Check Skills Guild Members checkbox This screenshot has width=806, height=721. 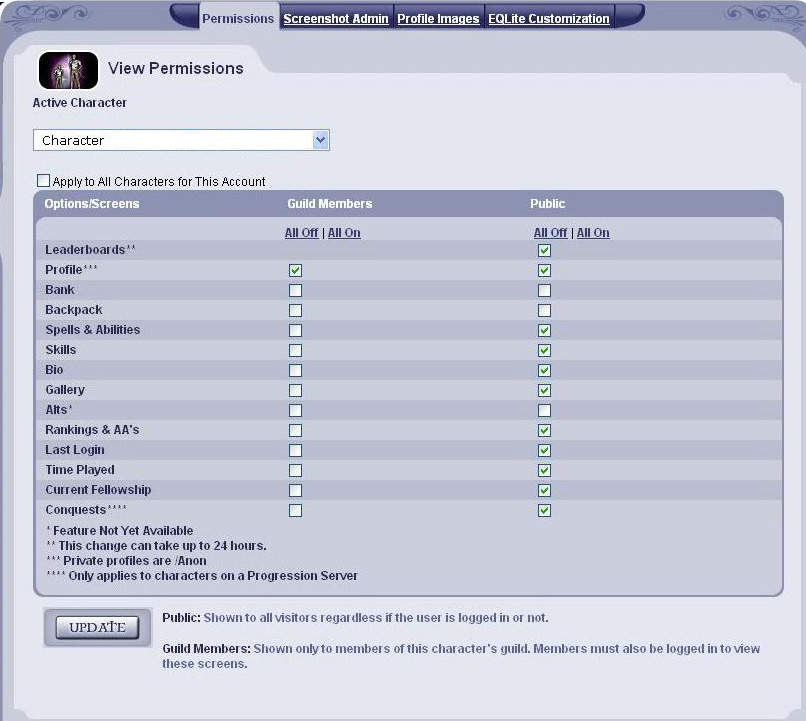pos(296,350)
